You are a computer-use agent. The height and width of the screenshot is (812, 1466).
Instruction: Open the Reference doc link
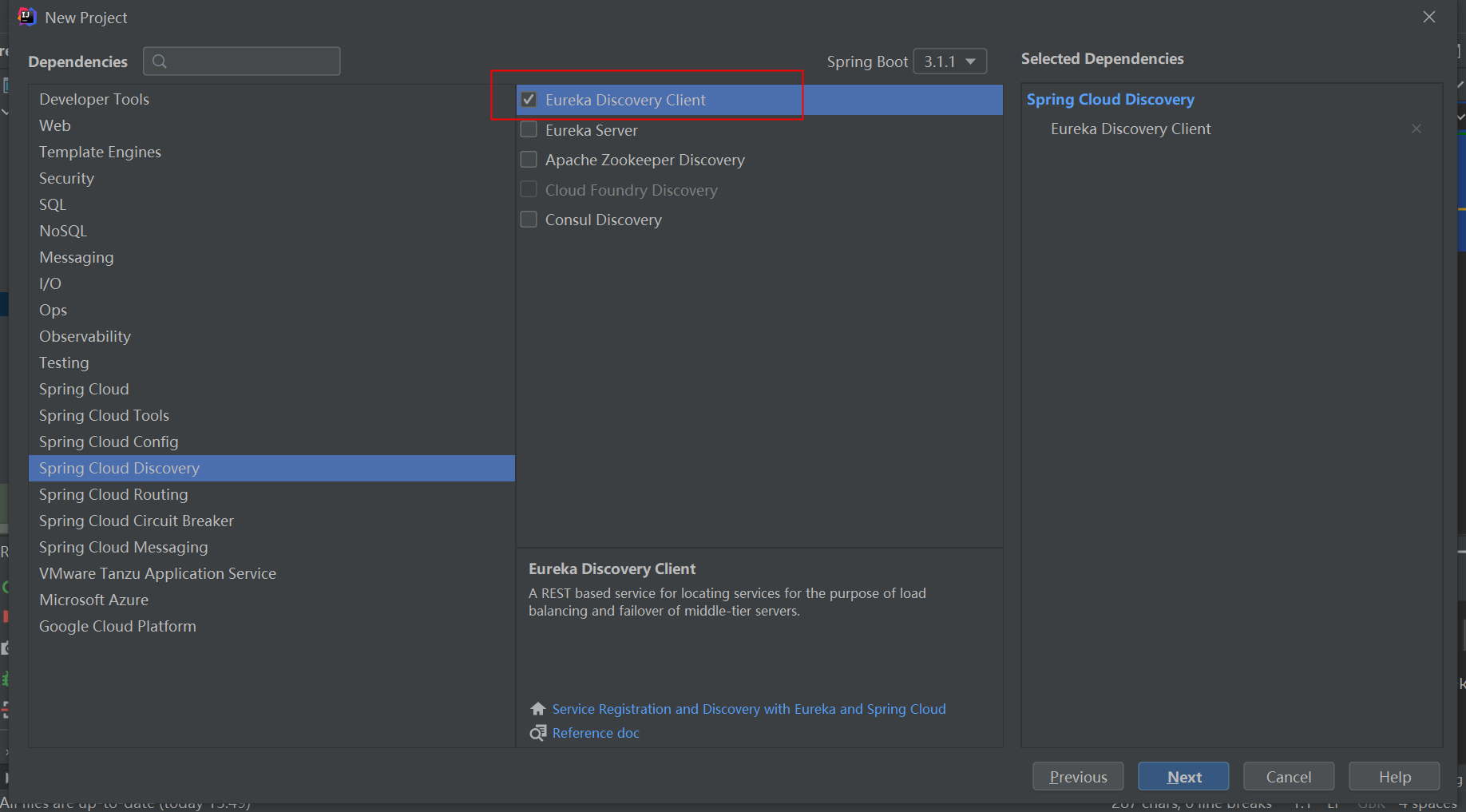(596, 733)
